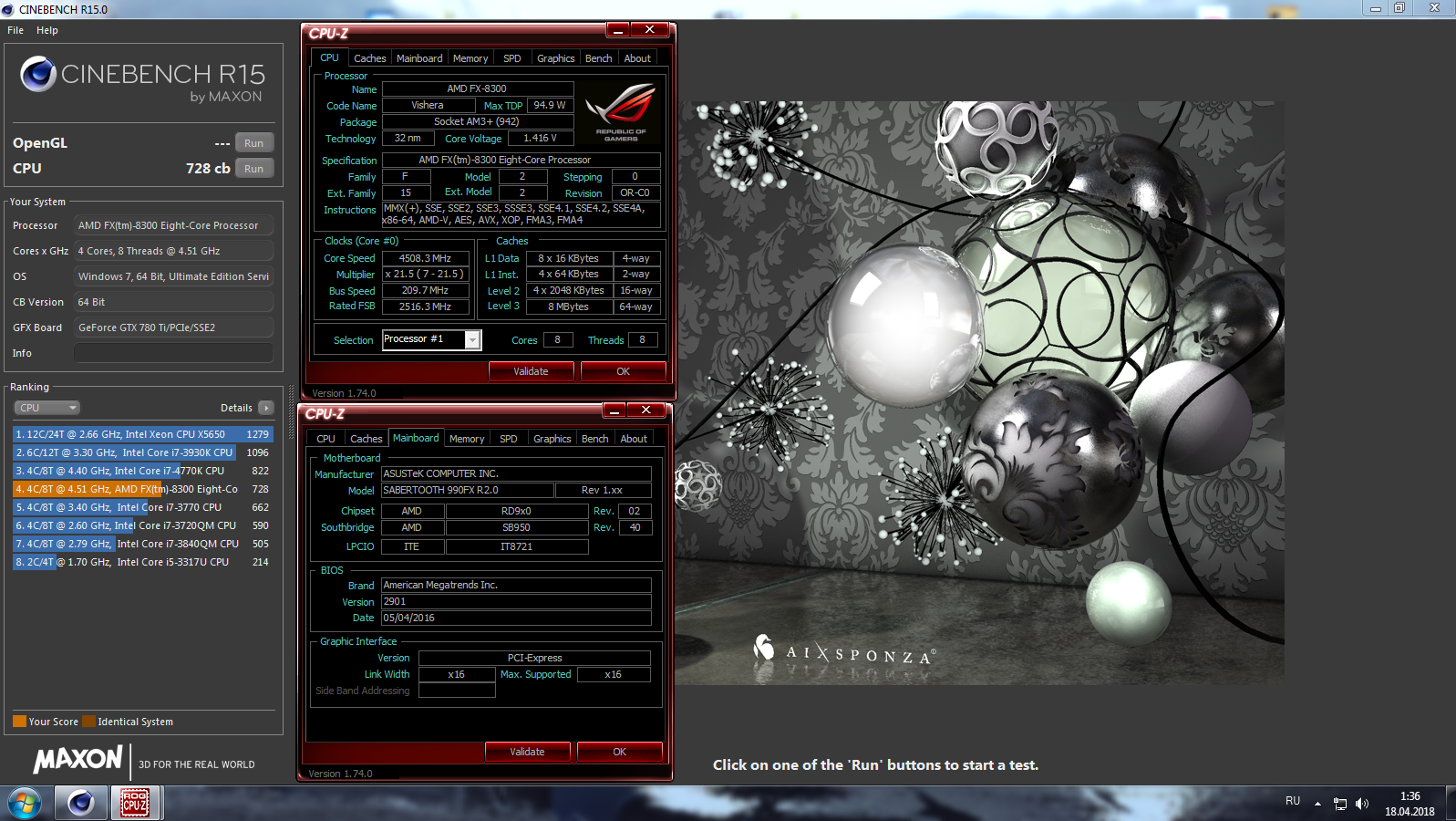Open the File menu

(15, 30)
